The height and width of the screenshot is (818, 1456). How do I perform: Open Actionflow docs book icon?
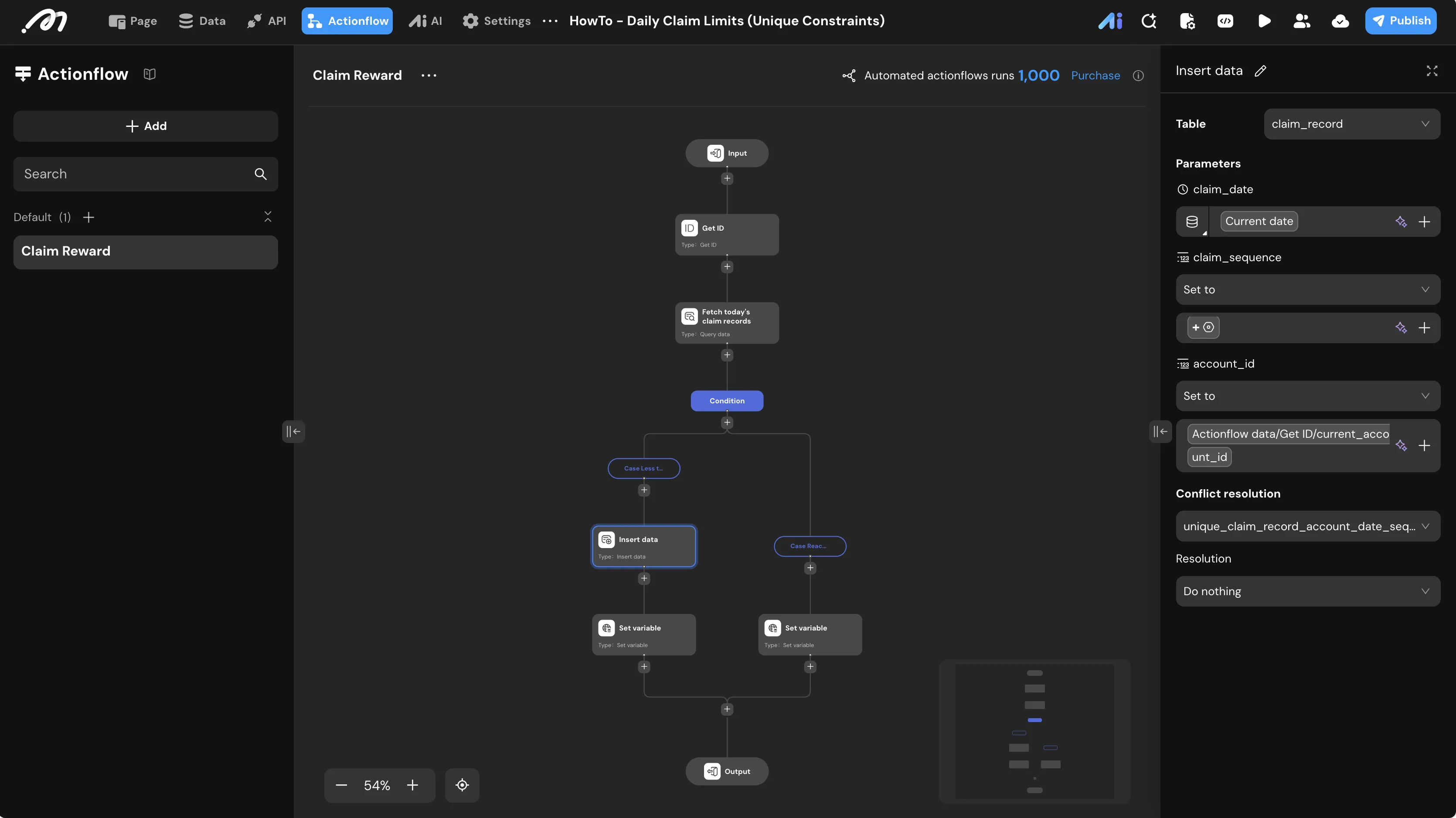149,74
